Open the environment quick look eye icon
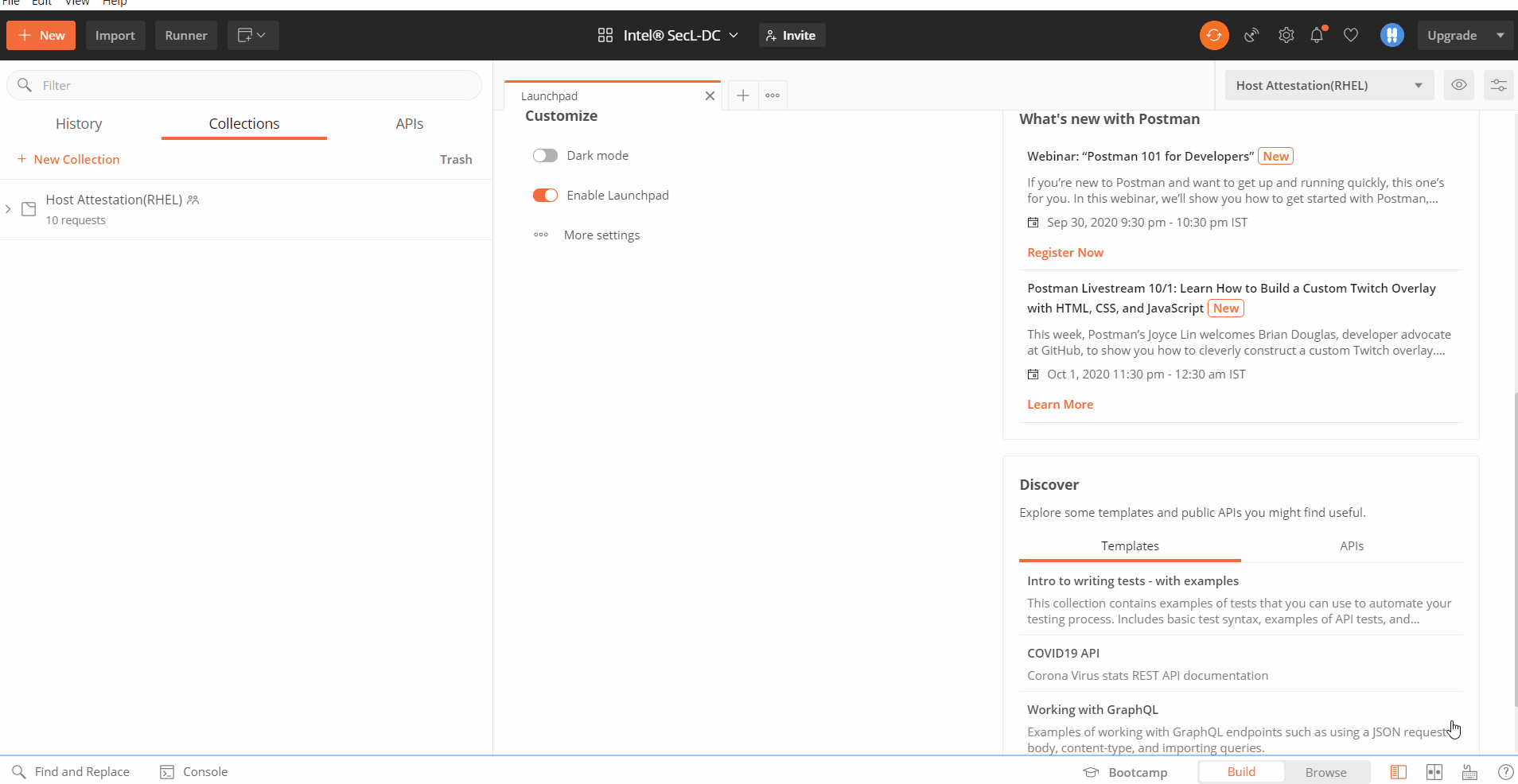1518x784 pixels. click(1458, 85)
